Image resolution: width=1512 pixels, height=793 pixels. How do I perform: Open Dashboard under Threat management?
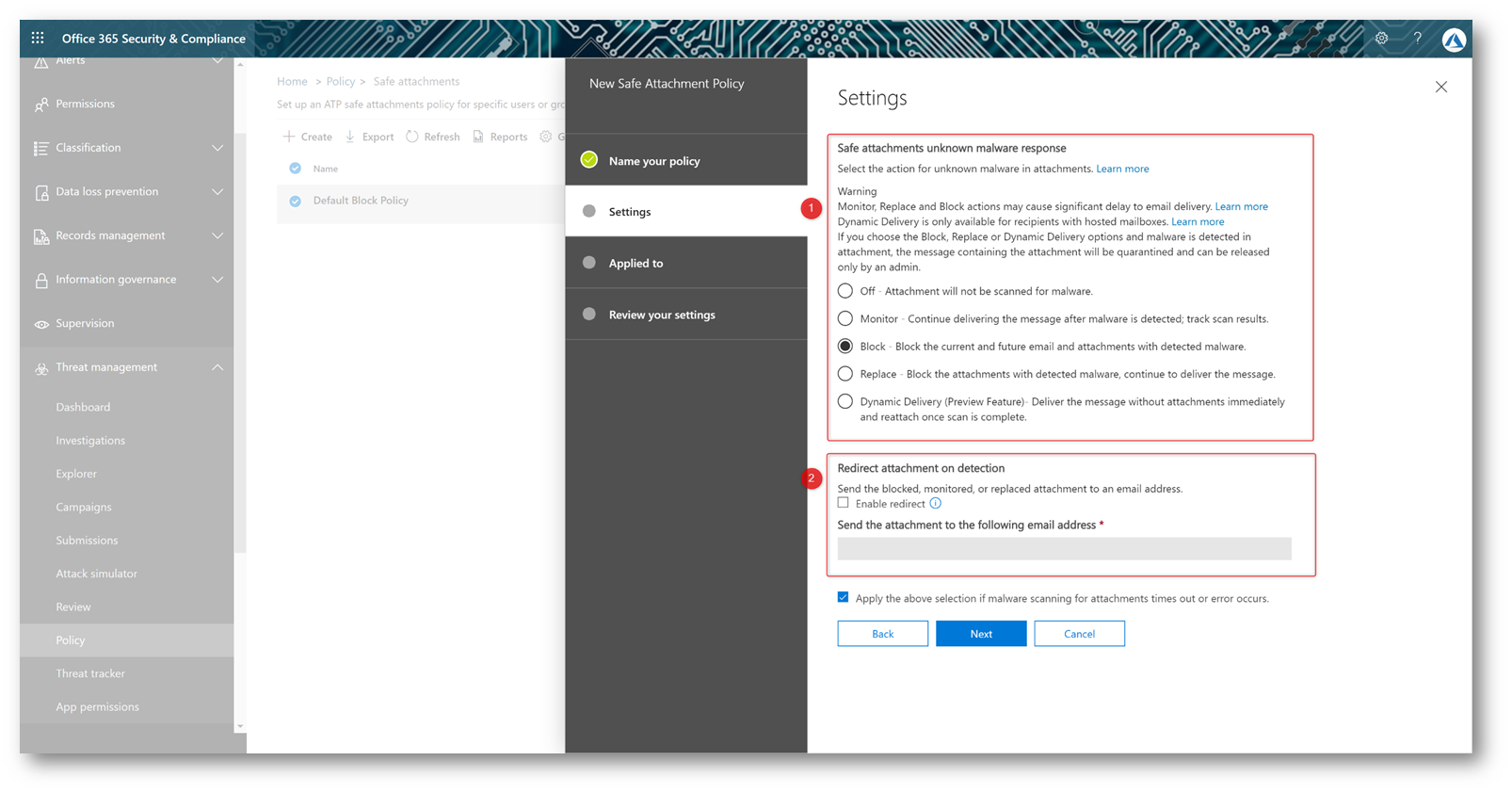click(x=83, y=407)
